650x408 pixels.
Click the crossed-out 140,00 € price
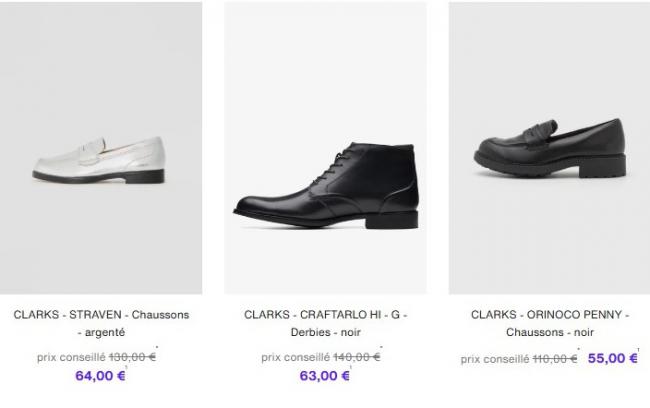click(x=357, y=356)
